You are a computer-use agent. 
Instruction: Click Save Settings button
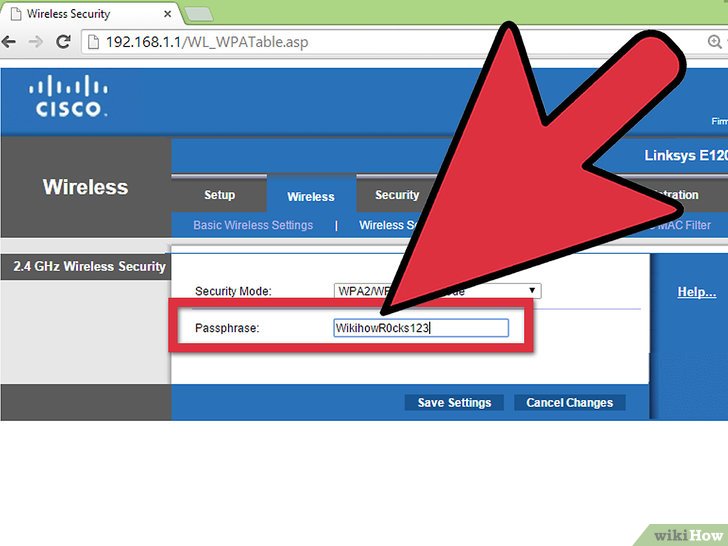tap(454, 403)
